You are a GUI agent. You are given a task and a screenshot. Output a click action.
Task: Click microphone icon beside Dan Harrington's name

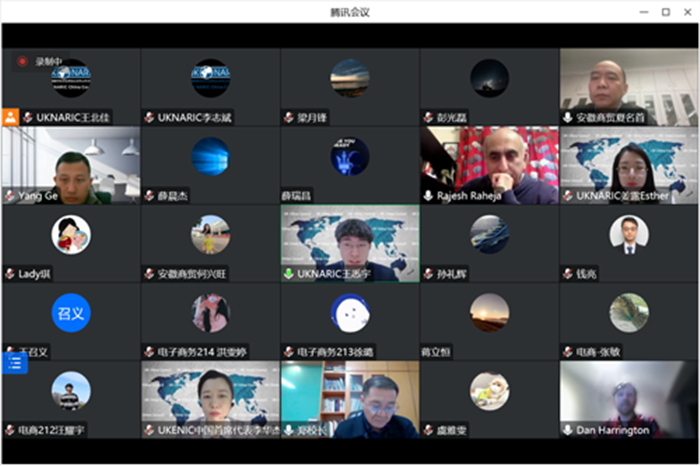click(x=568, y=430)
